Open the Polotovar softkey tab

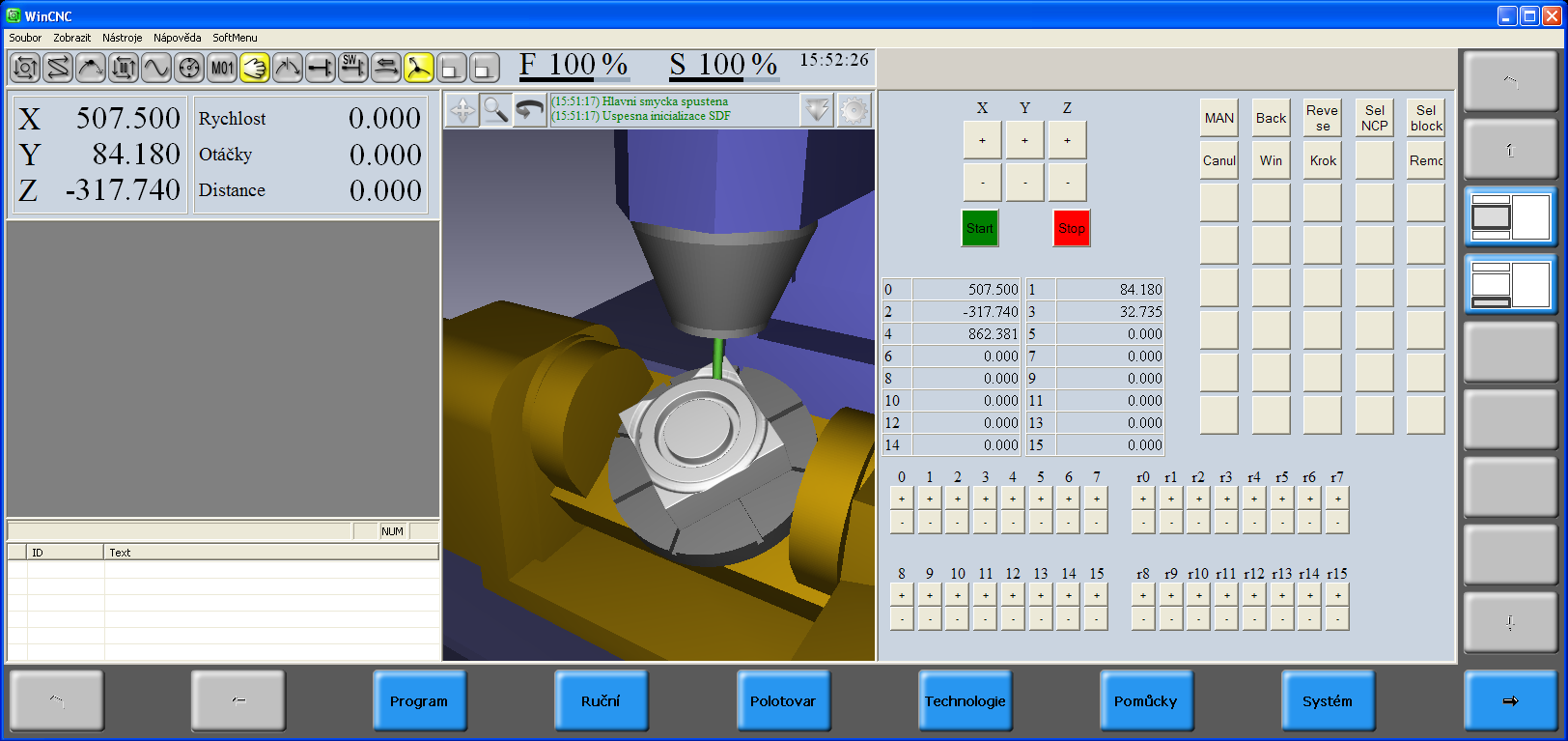coord(783,700)
